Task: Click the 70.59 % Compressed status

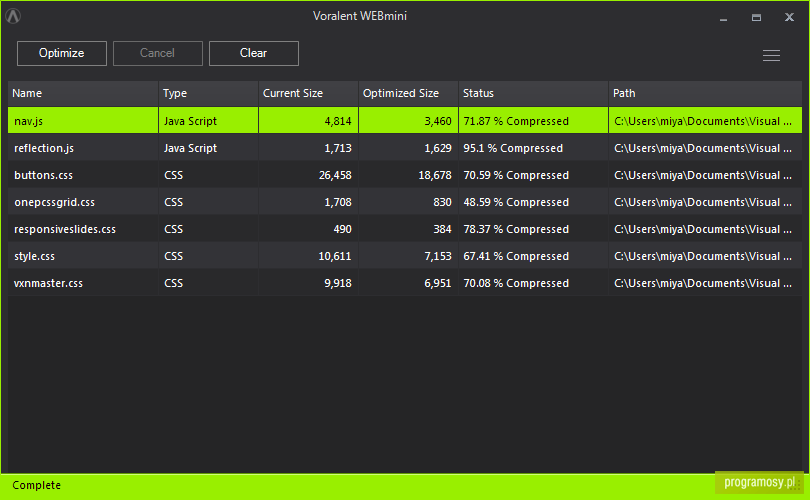Action: coord(516,175)
